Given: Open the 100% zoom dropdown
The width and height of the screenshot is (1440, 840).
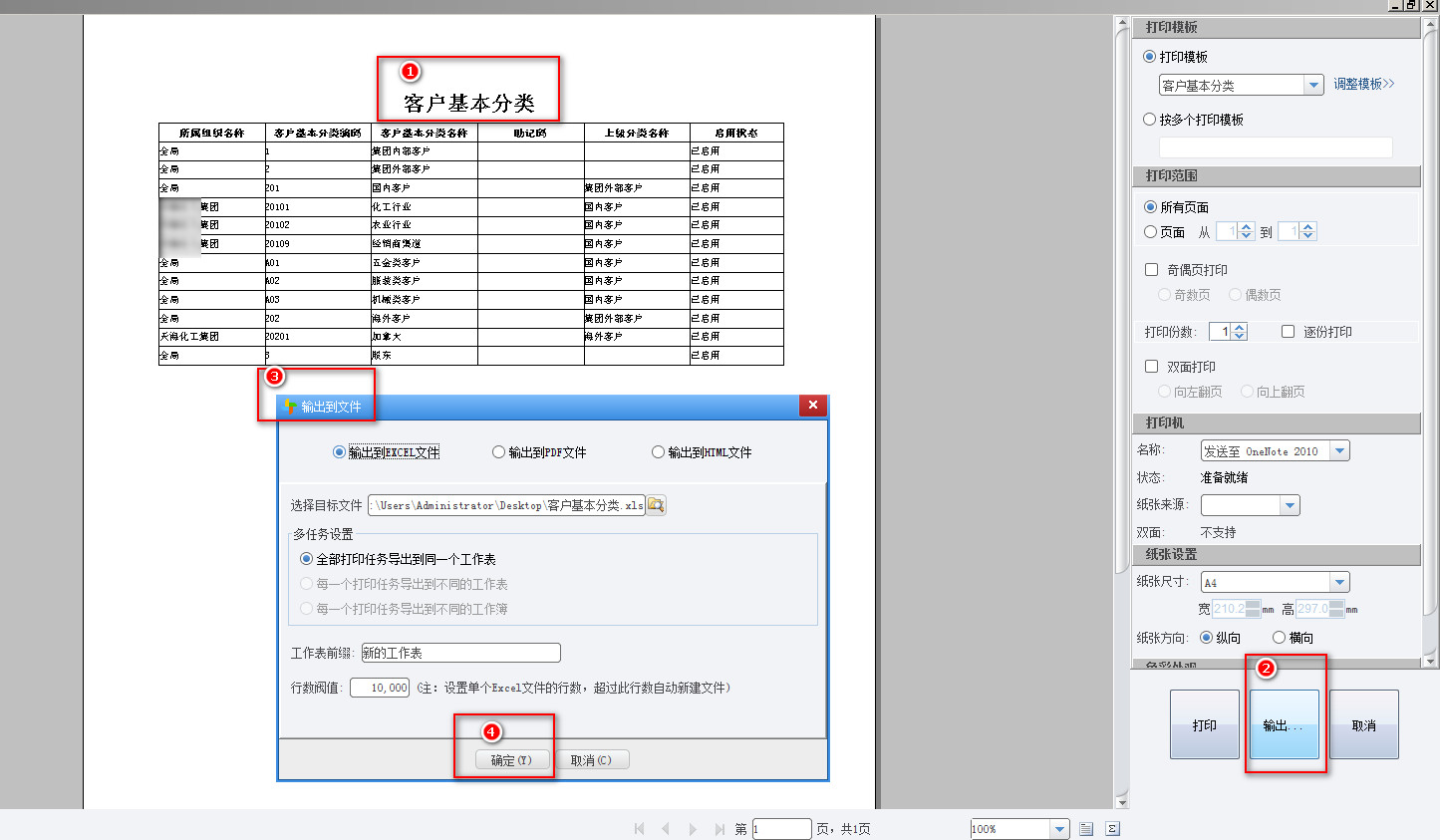Looking at the screenshot, I should [x=1059, y=829].
